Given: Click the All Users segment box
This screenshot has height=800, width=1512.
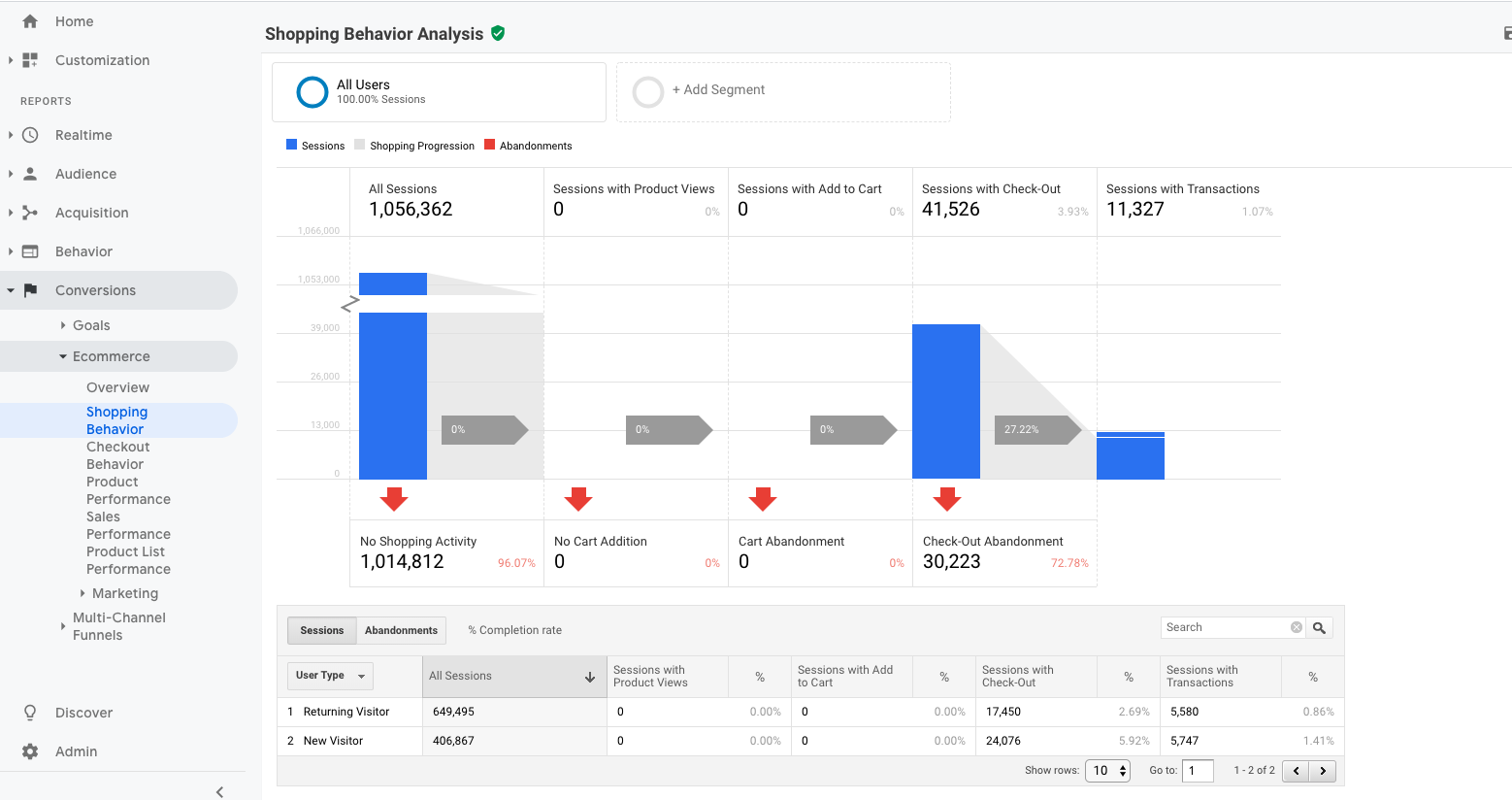Looking at the screenshot, I should (x=439, y=92).
